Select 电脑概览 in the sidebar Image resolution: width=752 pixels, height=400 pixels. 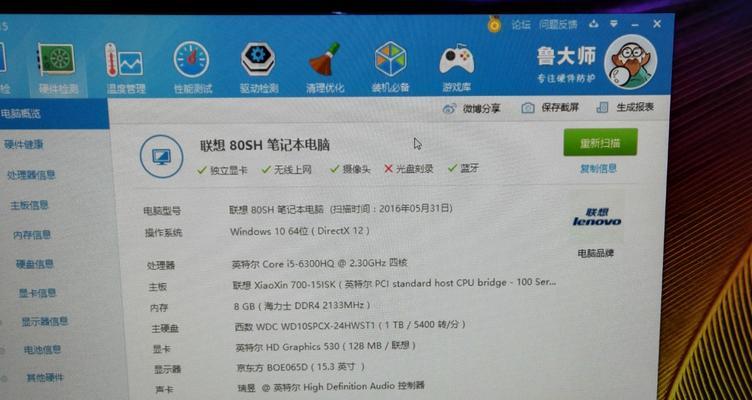[54, 114]
